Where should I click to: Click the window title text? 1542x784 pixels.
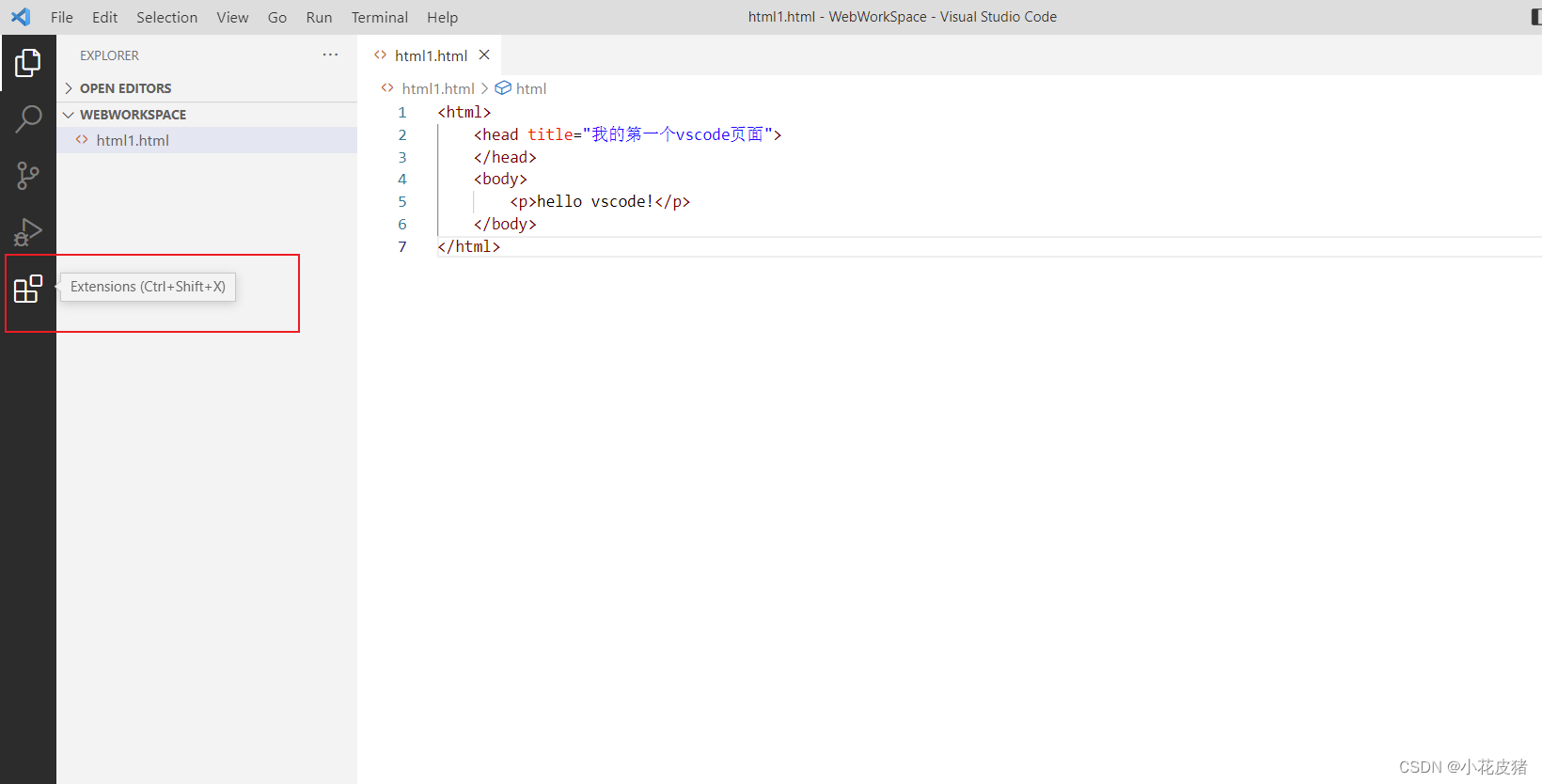tap(903, 17)
